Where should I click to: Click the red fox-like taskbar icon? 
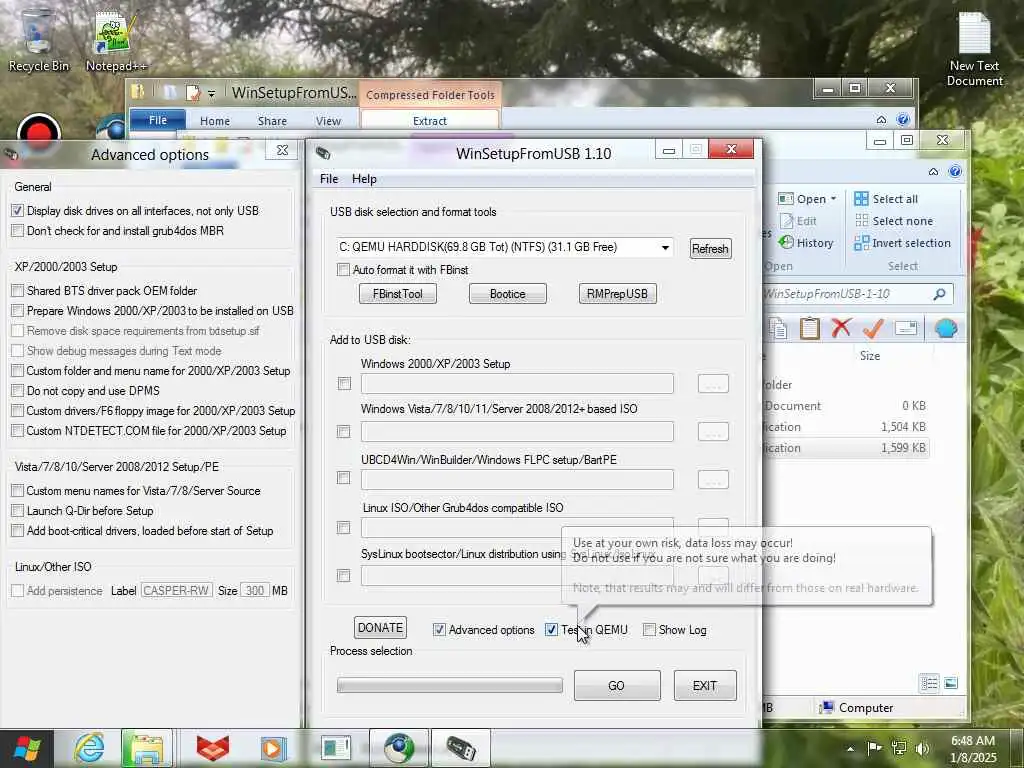coord(213,748)
